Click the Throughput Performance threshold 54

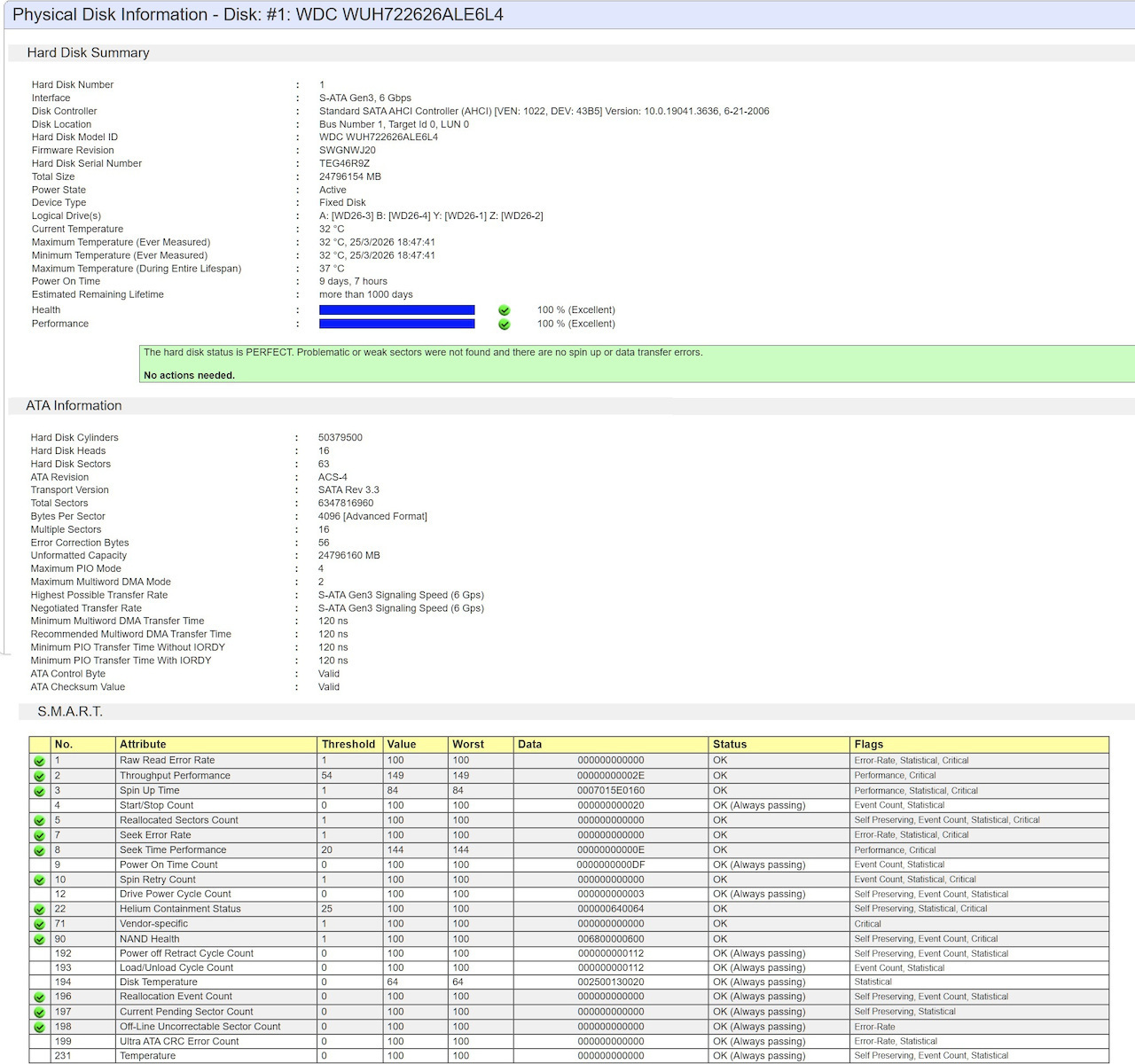326,776
